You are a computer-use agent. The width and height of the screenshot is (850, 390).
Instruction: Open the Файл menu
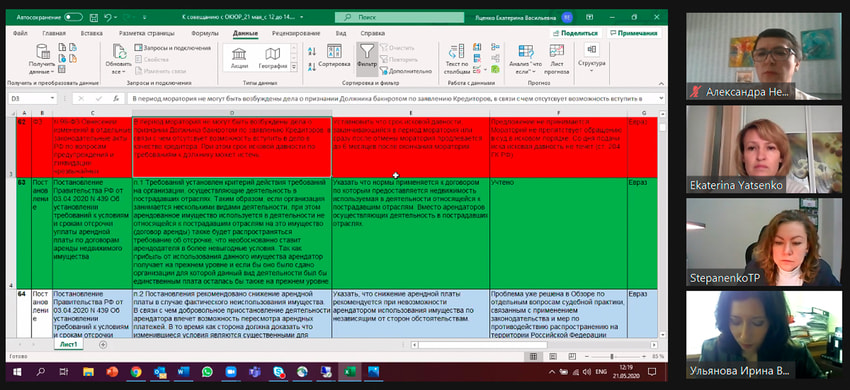20,33
